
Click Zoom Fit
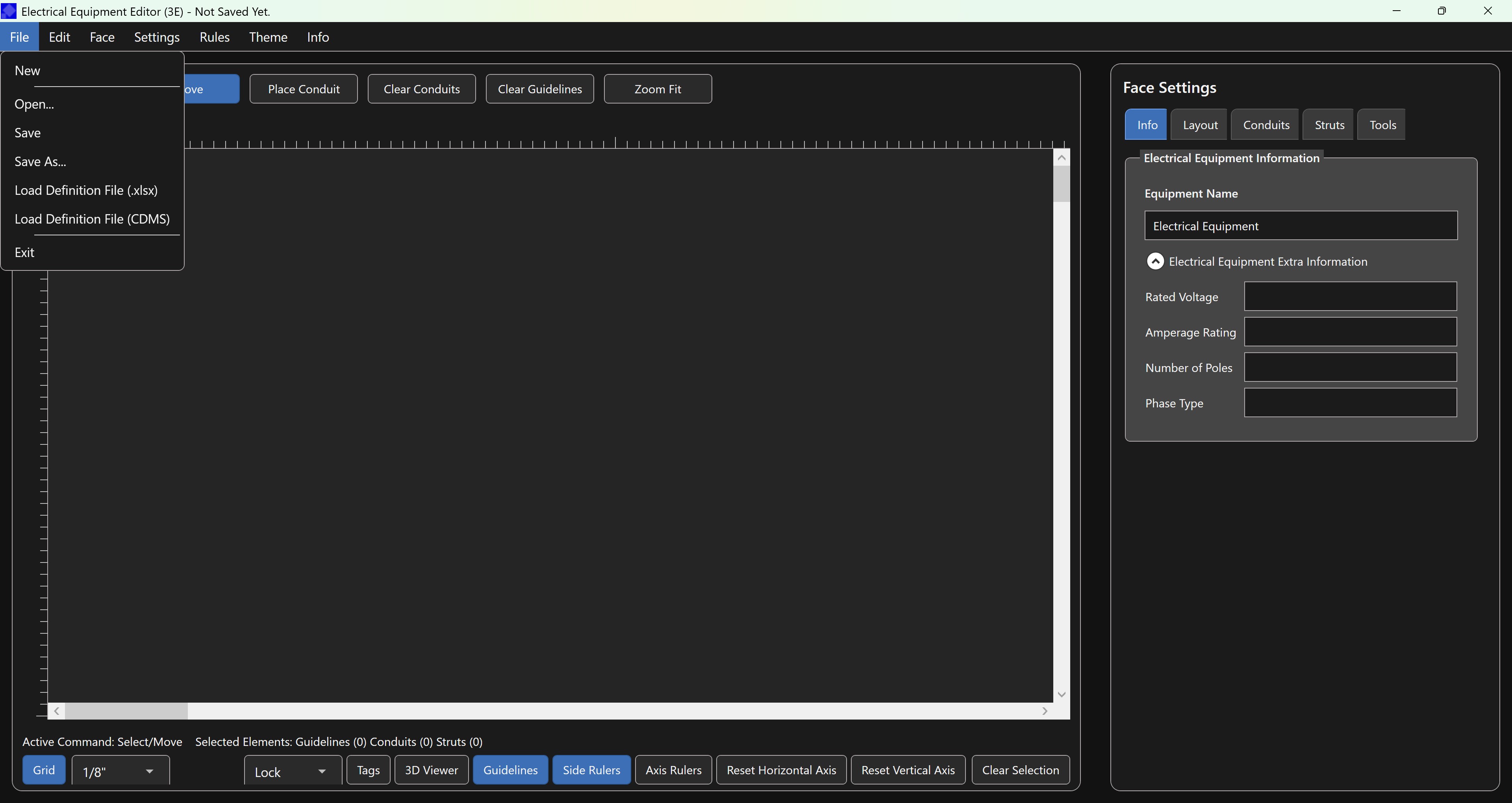coord(658,89)
